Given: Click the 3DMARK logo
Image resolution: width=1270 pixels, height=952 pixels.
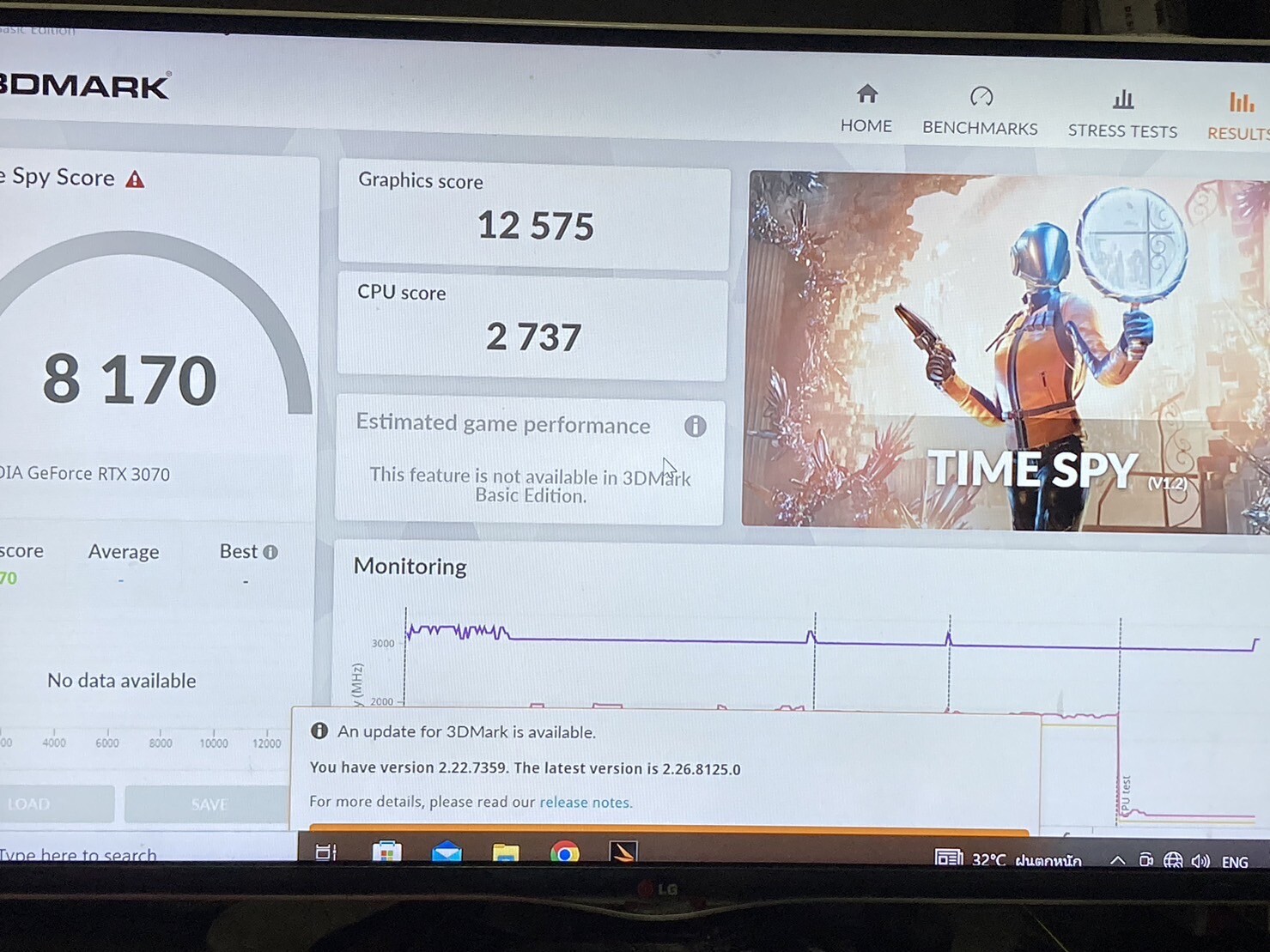Looking at the screenshot, I should click(84, 86).
